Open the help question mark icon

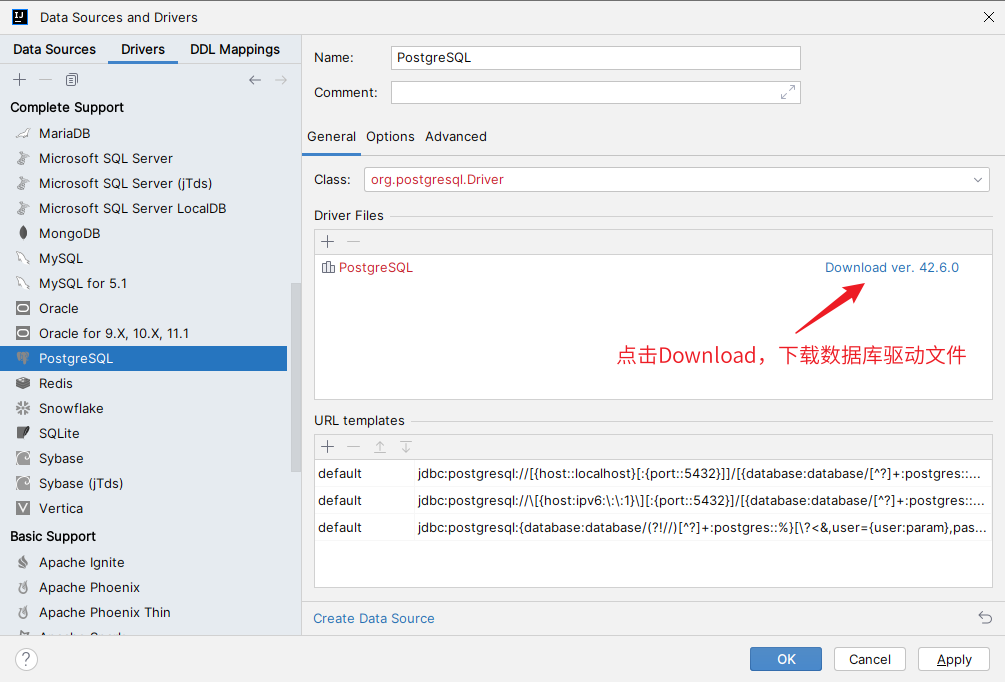click(x=27, y=659)
